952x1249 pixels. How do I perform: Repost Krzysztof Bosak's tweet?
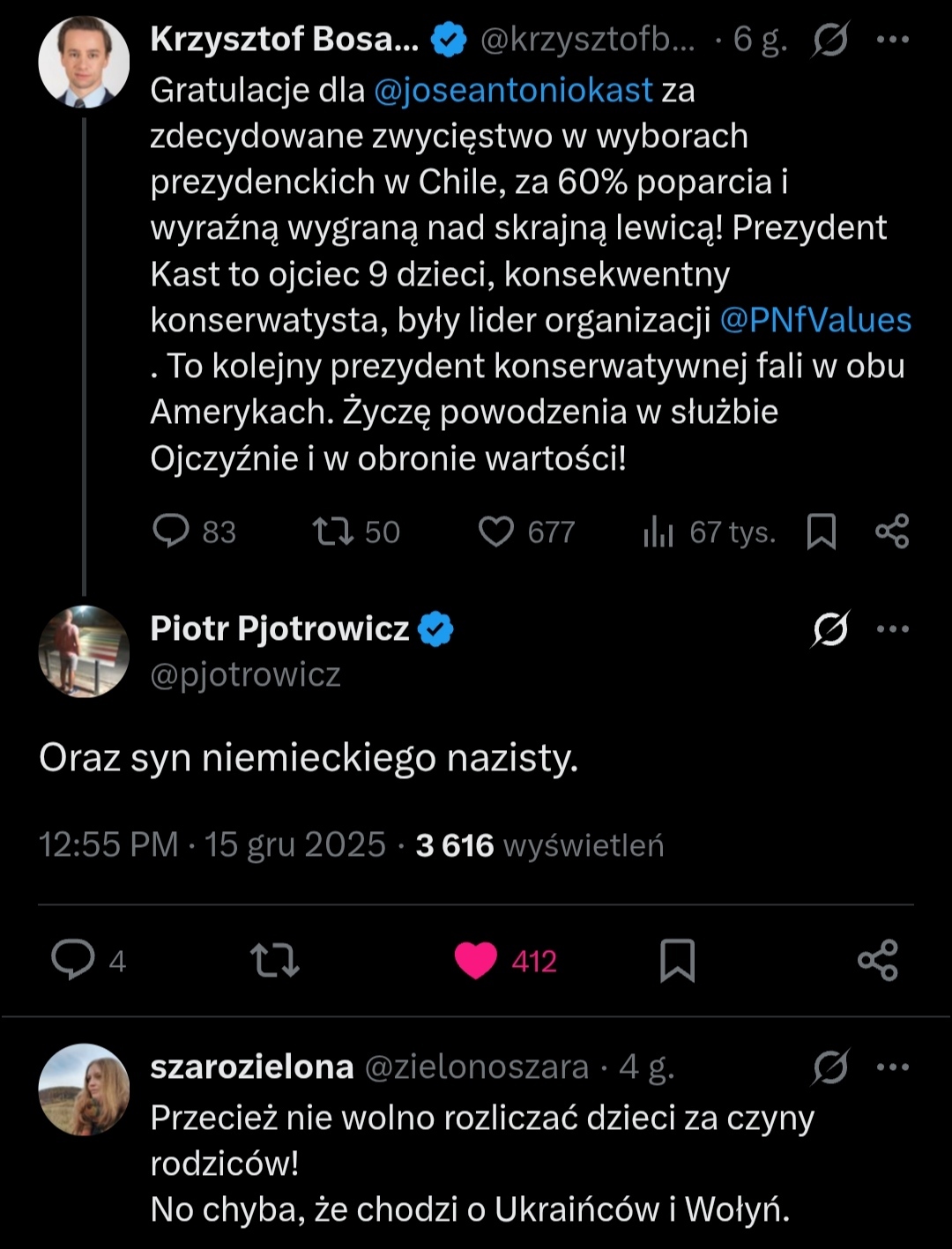click(333, 532)
